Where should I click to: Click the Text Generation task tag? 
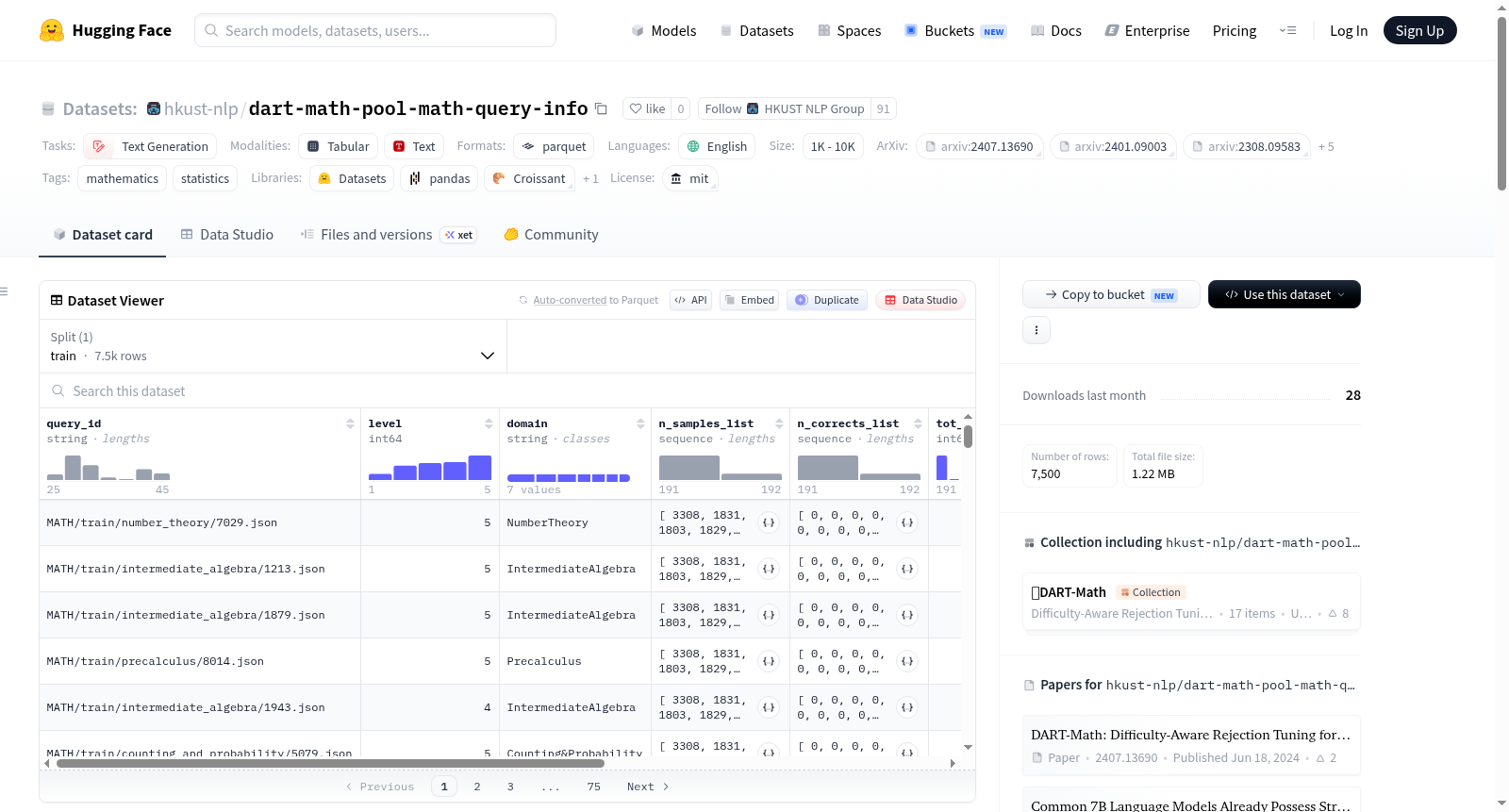[150, 146]
